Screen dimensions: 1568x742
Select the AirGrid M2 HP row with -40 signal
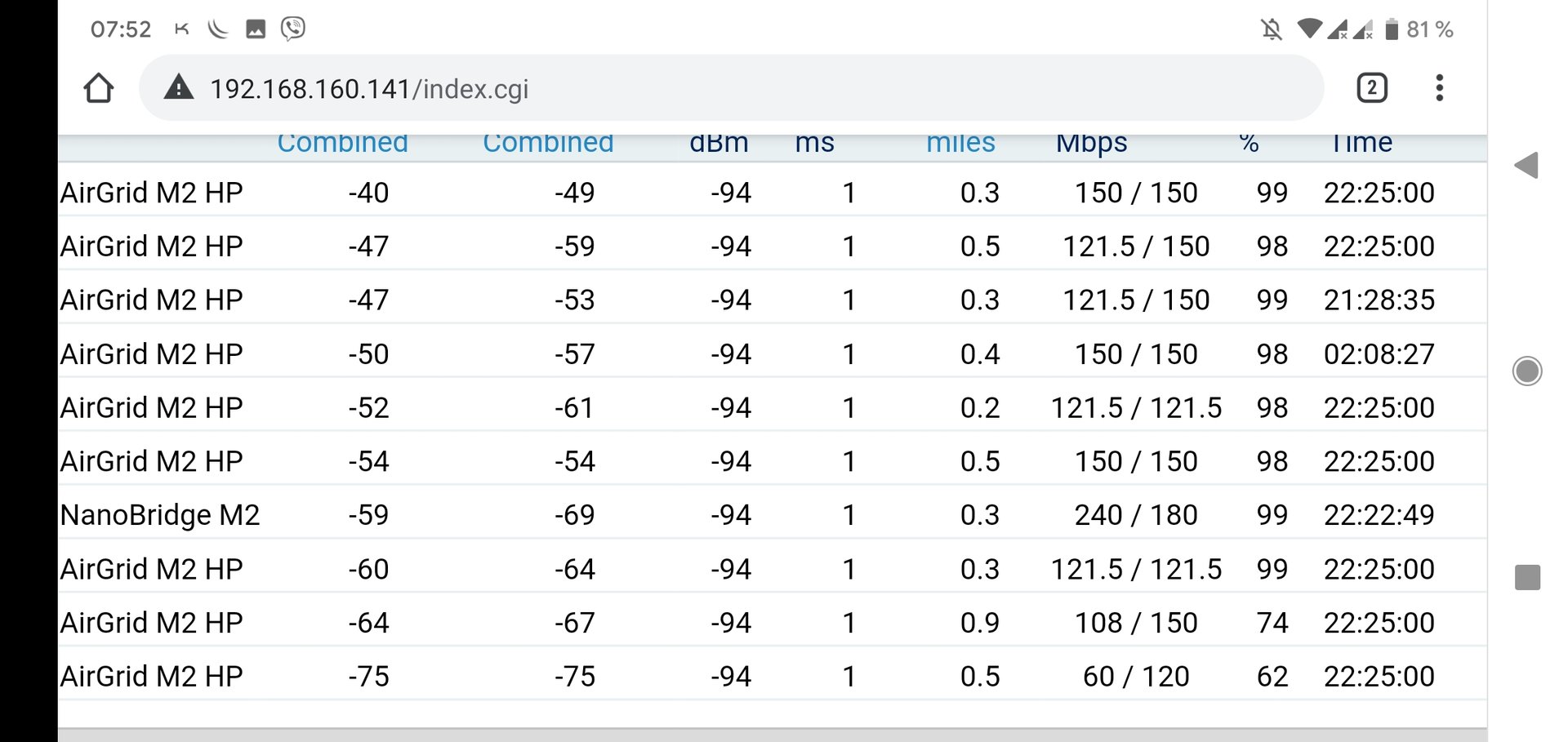coord(152,193)
